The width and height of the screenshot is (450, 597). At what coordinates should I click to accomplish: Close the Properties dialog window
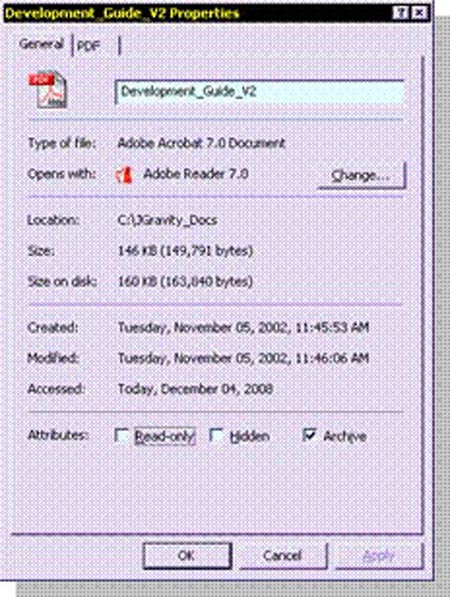pyautogui.click(x=419, y=13)
